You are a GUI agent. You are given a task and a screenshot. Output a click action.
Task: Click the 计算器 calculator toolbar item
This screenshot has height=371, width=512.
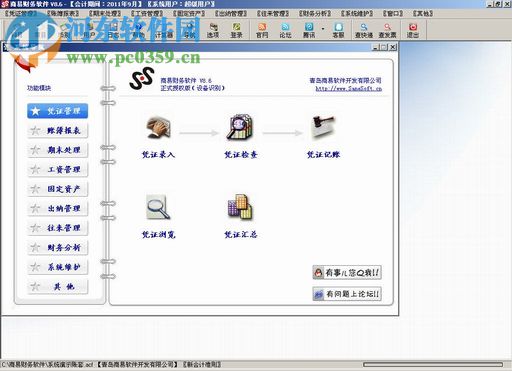tap(164, 31)
